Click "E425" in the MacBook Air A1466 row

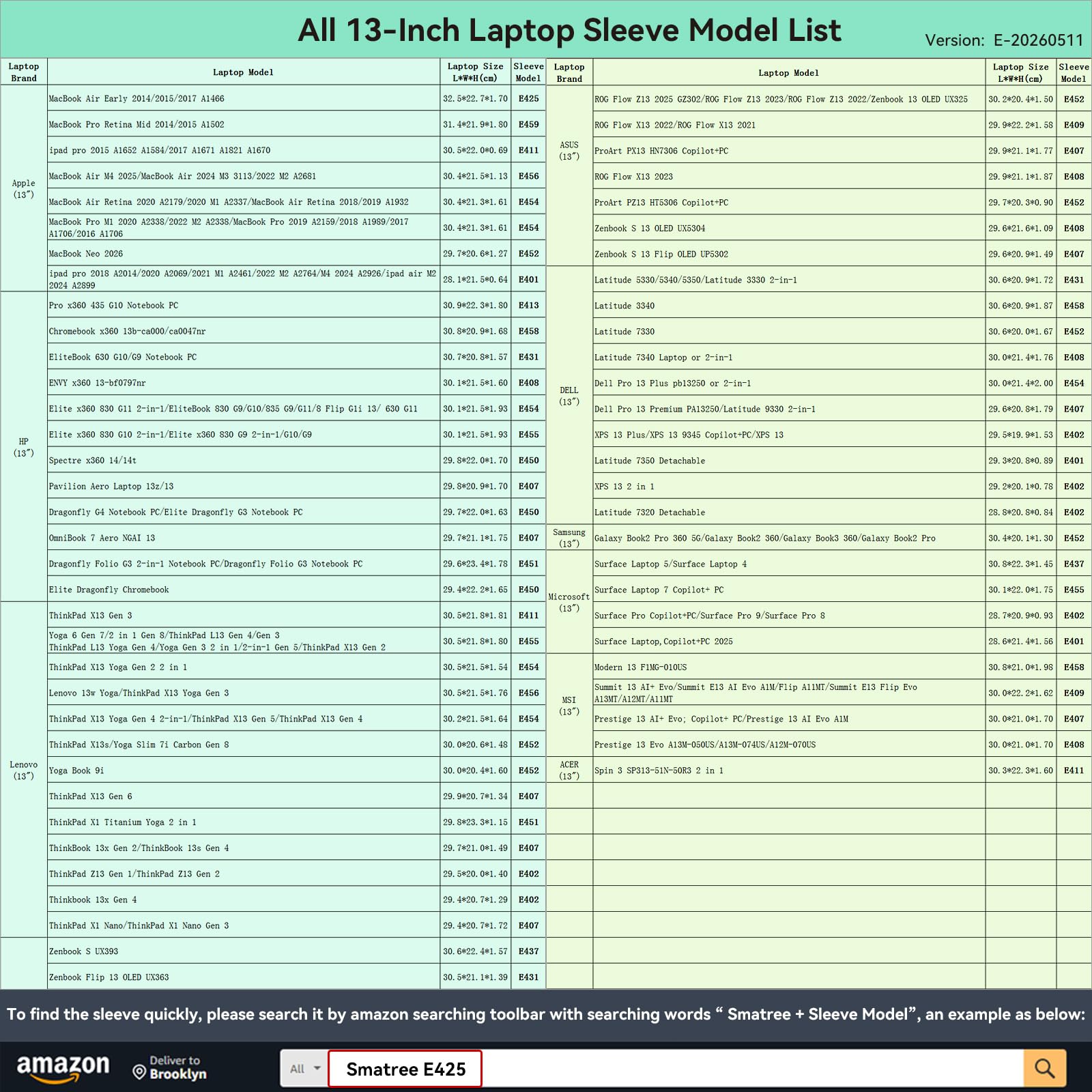coord(528,98)
